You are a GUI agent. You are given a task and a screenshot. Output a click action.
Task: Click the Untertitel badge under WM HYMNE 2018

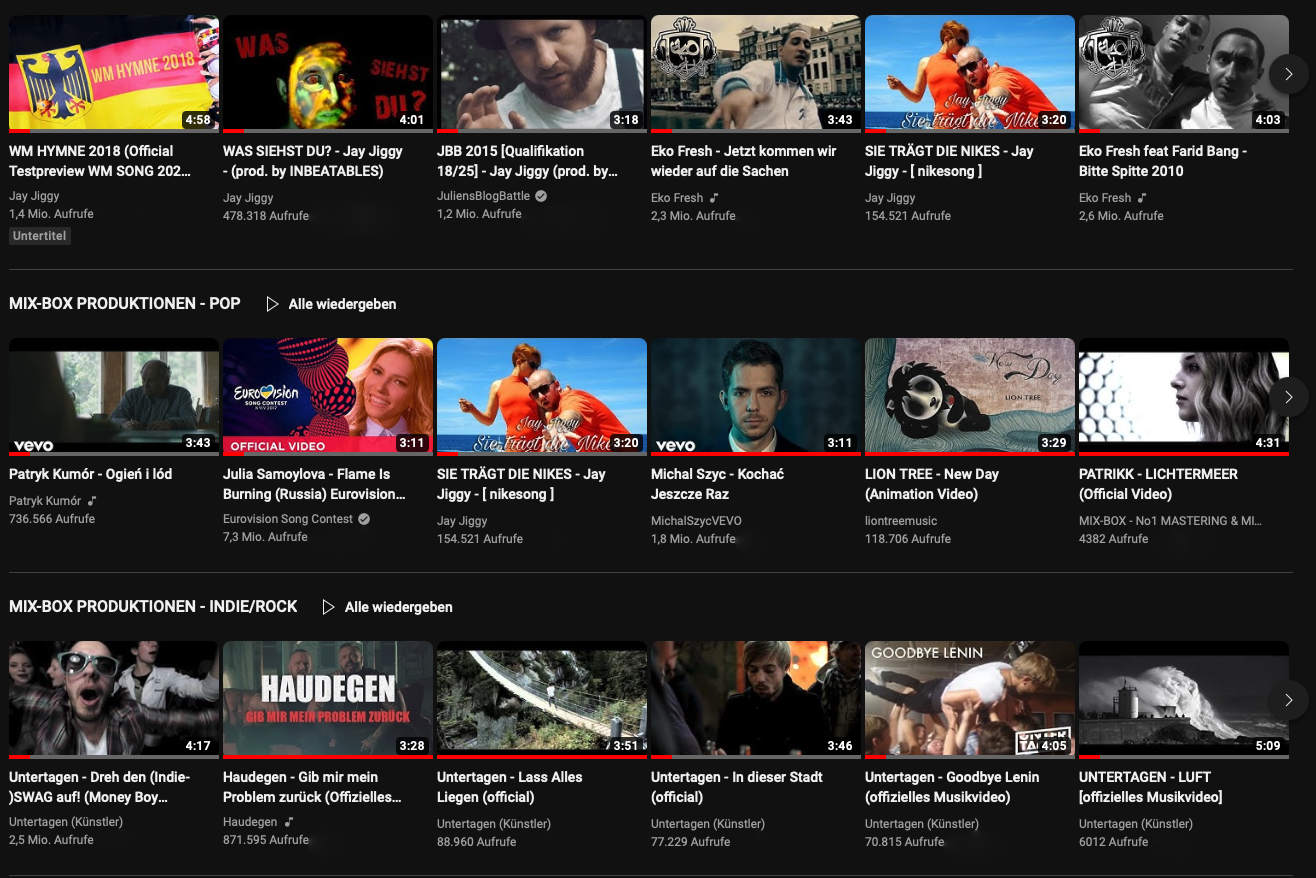40,236
